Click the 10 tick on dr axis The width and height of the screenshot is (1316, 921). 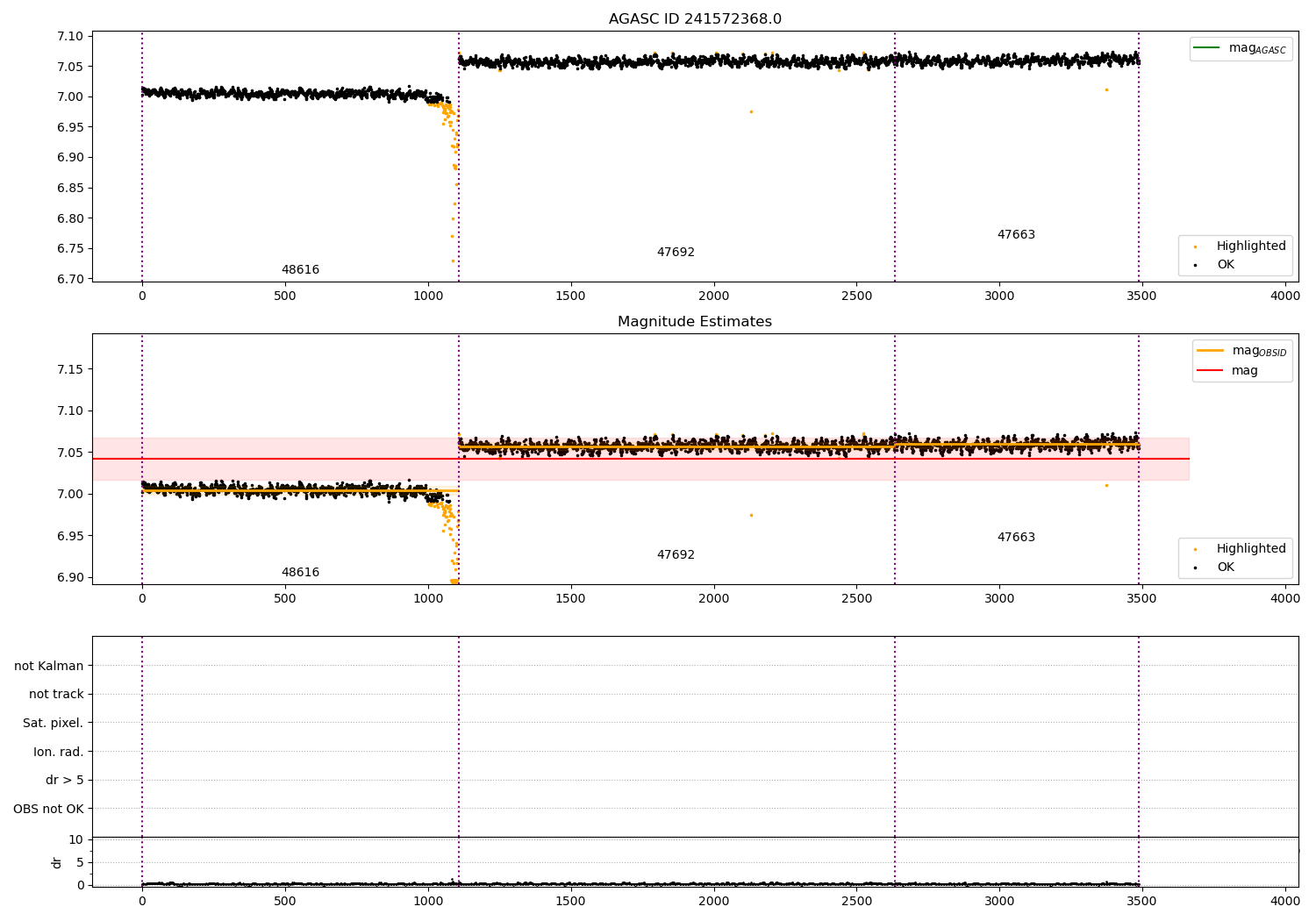pos(76,839)
